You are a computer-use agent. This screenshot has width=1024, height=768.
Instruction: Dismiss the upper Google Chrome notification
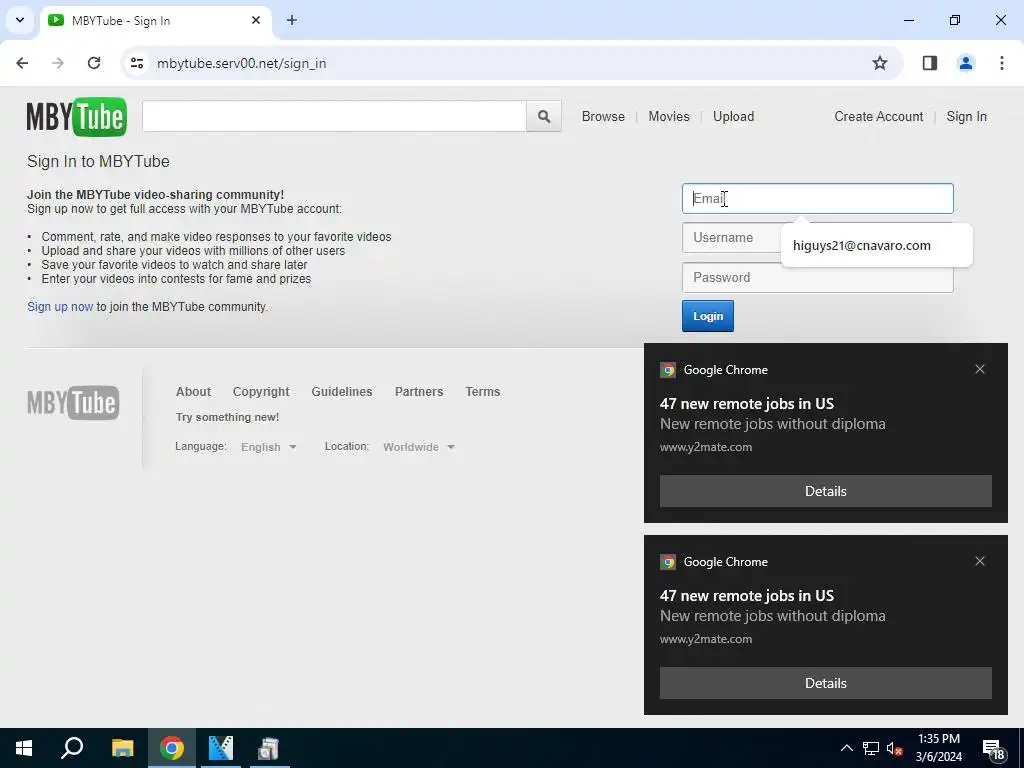point(980,369)
